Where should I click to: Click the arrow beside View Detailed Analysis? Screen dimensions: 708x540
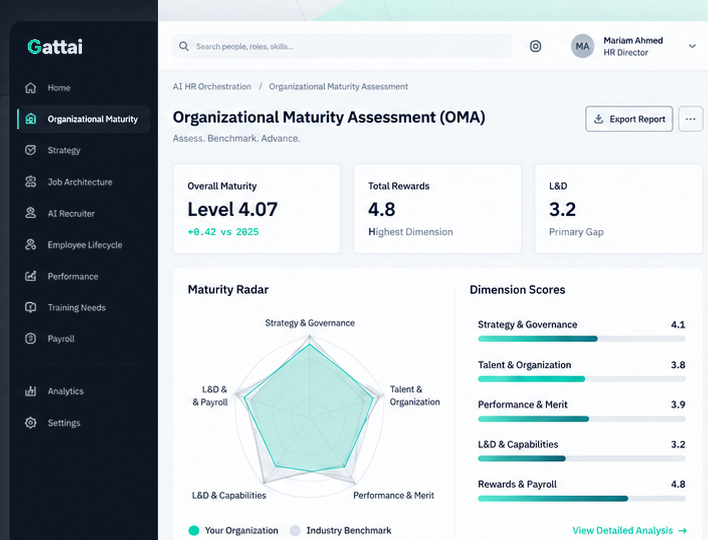coord(683,531)
